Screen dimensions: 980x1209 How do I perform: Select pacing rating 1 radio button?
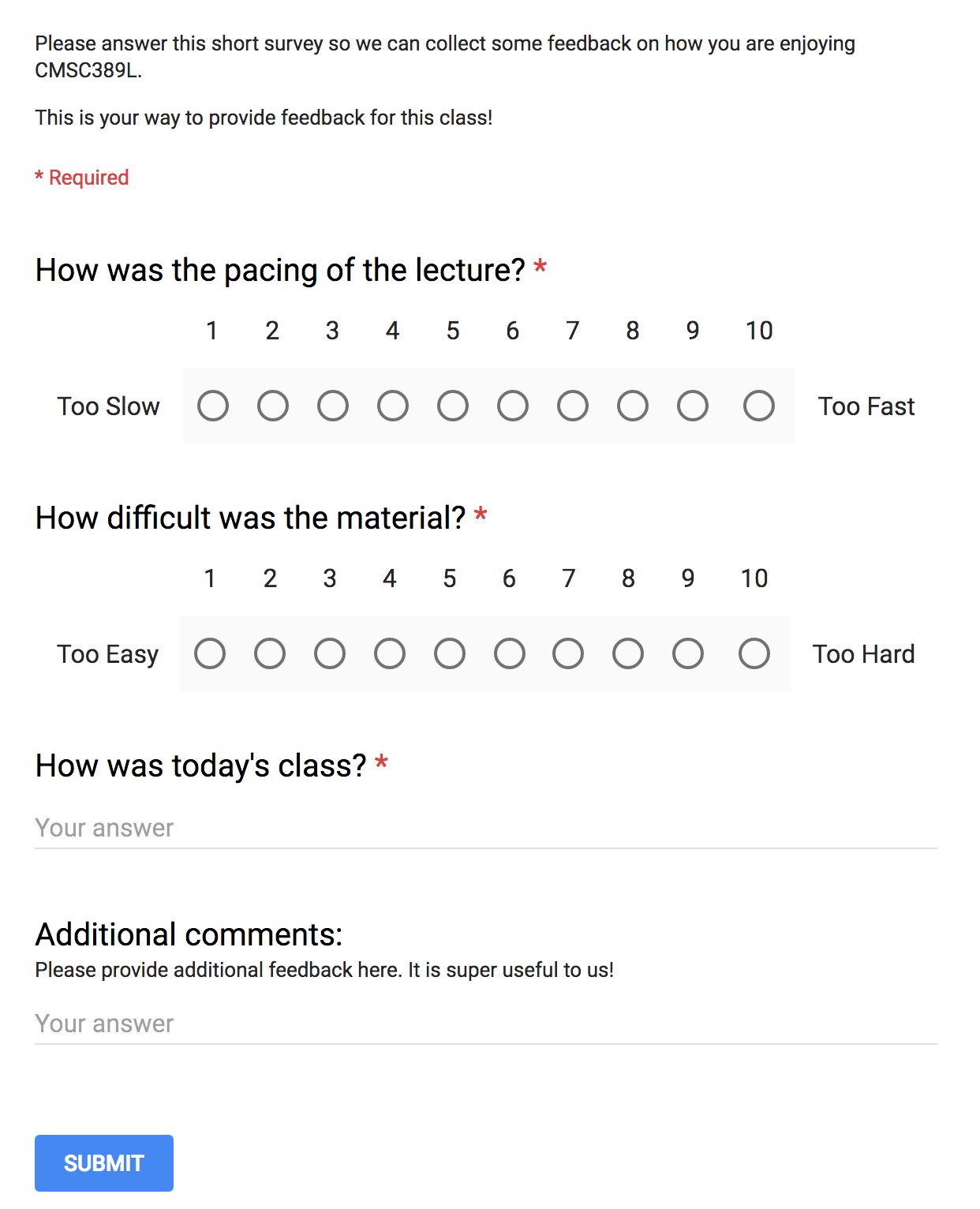click(x=213, y=406)
